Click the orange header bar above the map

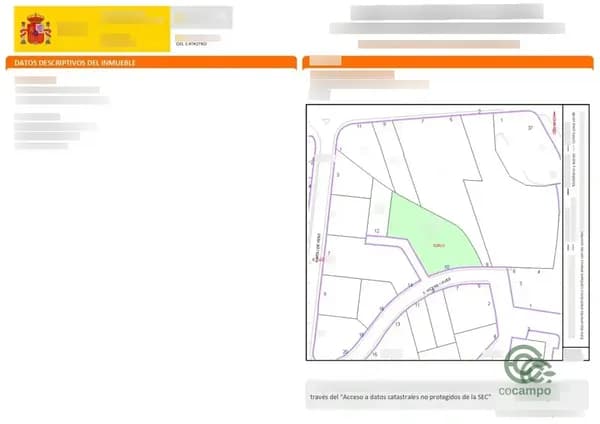click(x=450, y=62)
